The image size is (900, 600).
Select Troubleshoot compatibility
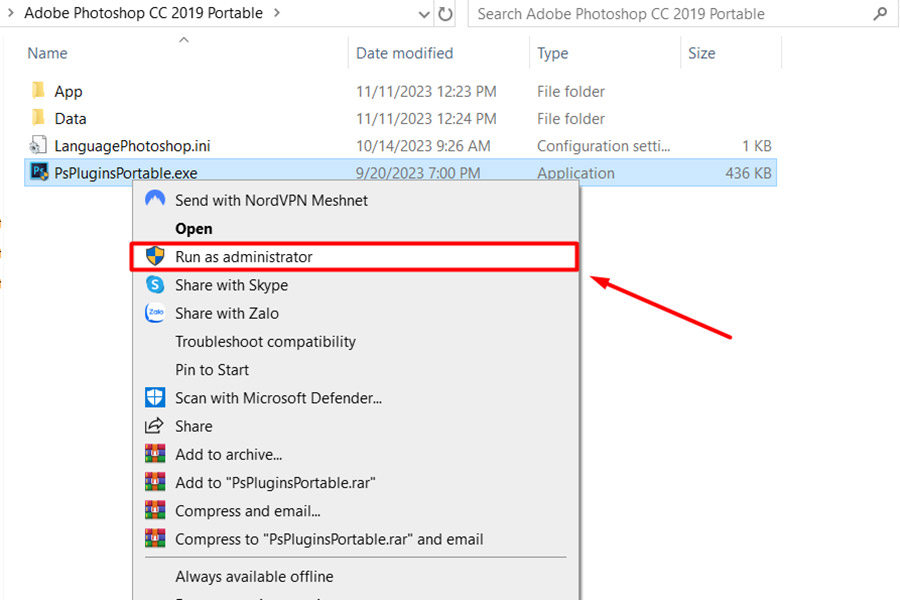355,341
